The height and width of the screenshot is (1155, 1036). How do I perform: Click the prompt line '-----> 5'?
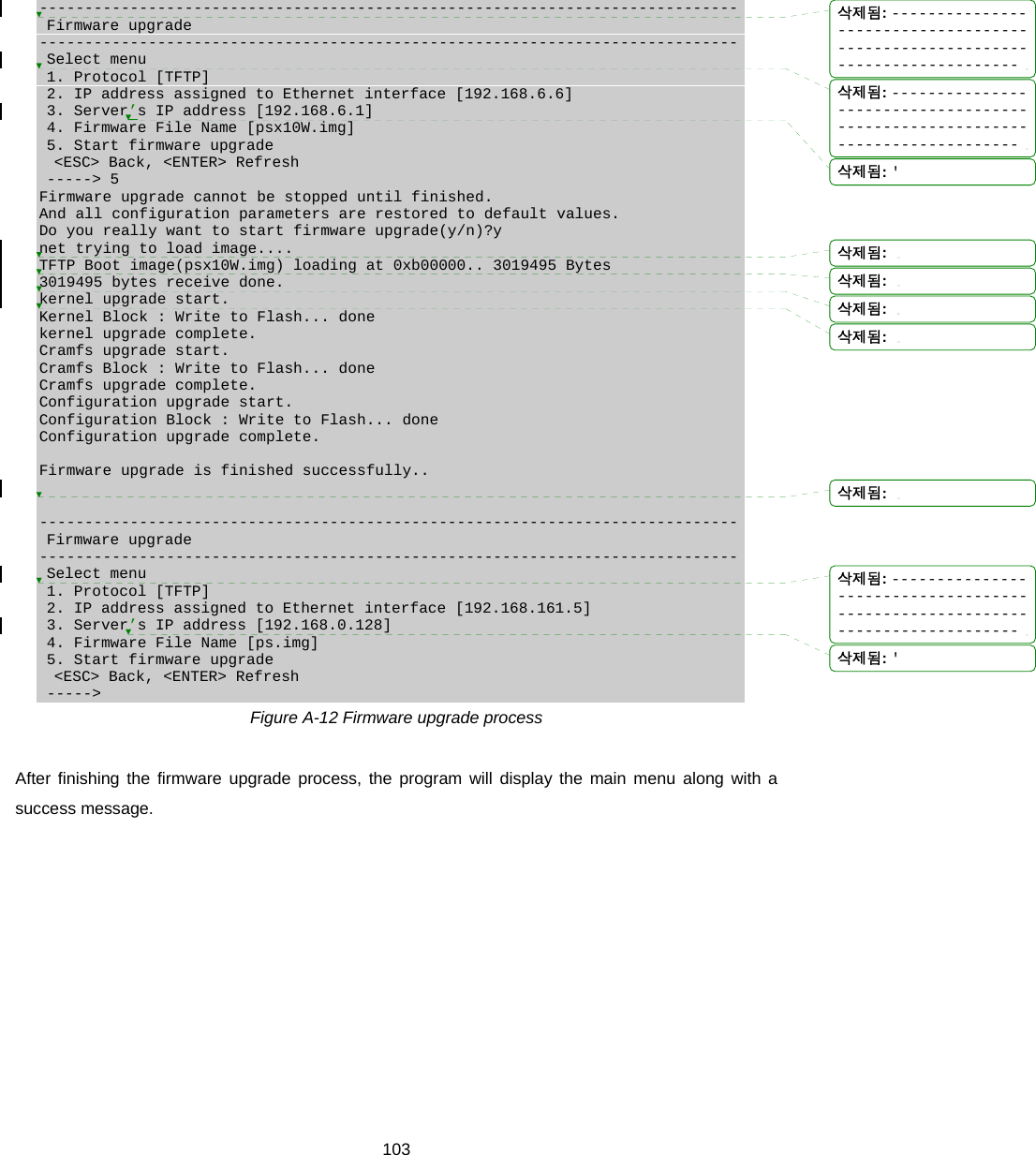tap(82, 179)
